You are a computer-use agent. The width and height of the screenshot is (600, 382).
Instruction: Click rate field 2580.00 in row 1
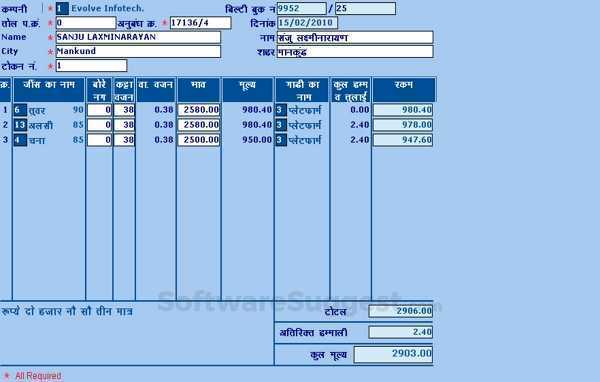click(x=199, y=110)
